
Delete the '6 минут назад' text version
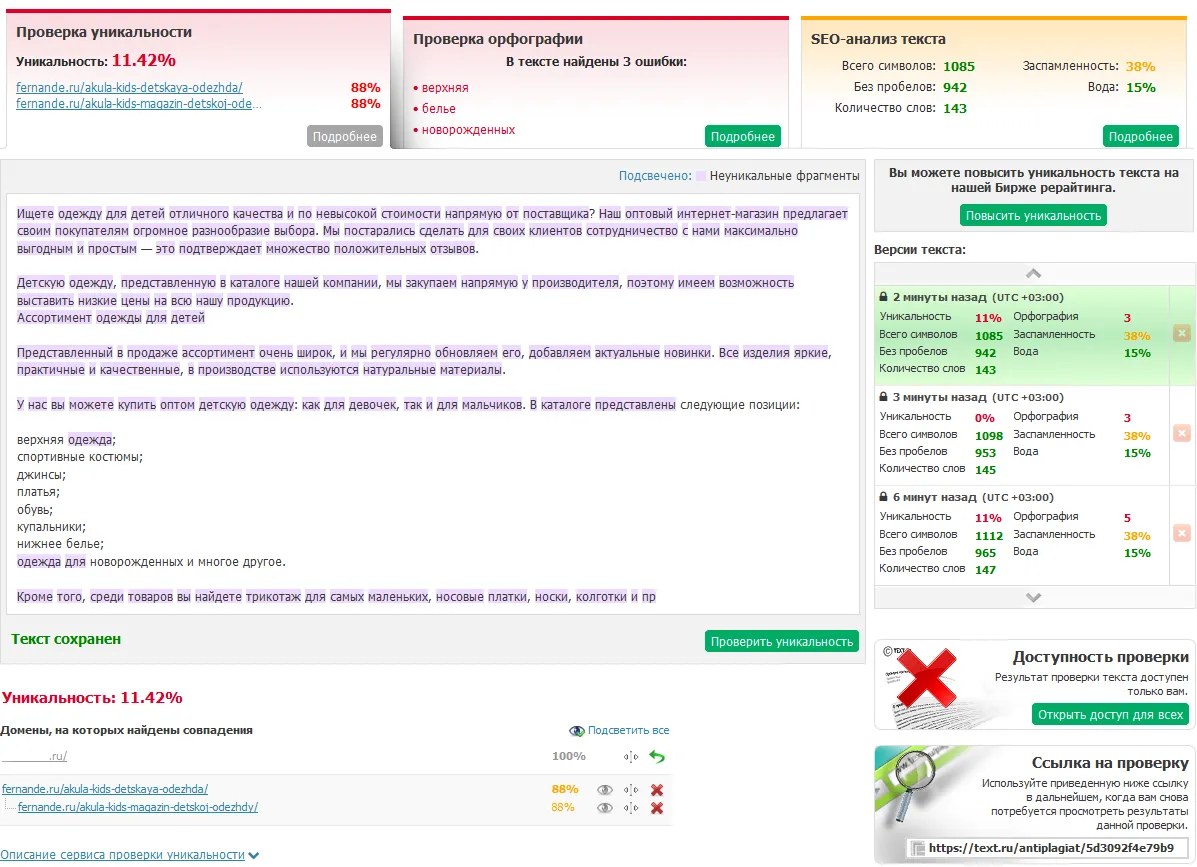pyautogui.click(x=1182, y=533)
